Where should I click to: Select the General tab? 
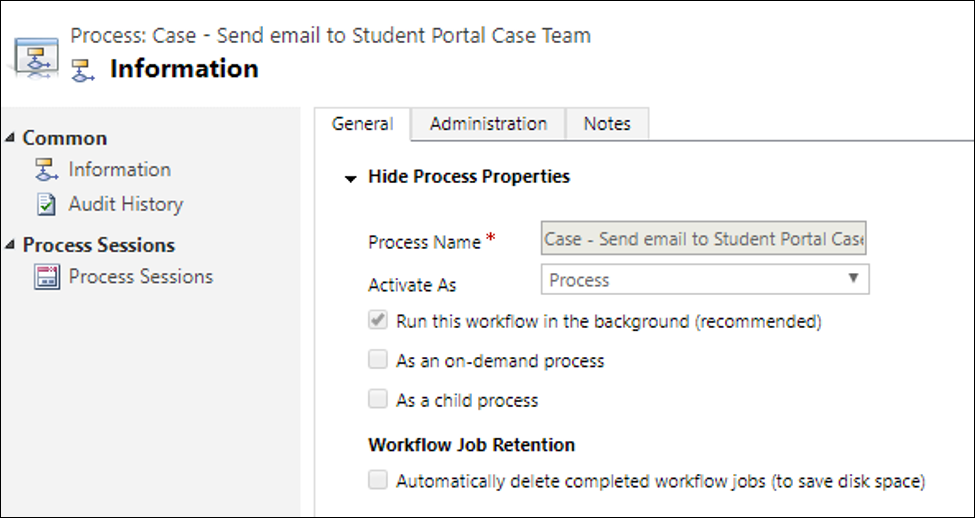pyautogui.click(x=362, y=124)
